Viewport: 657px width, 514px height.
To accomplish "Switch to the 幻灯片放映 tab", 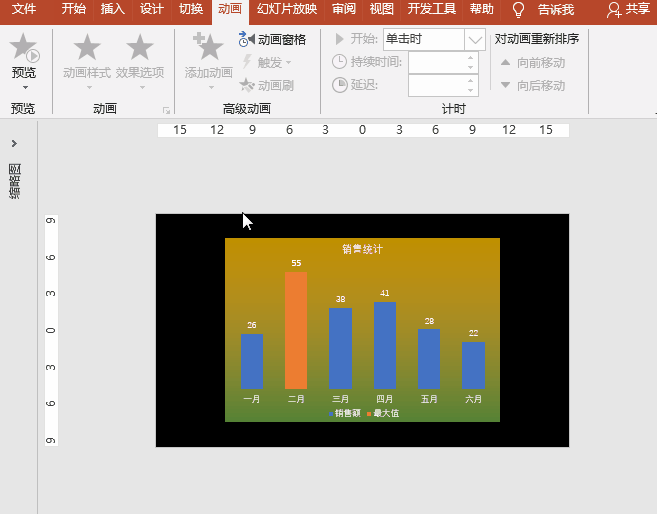I will pos(287,9).
